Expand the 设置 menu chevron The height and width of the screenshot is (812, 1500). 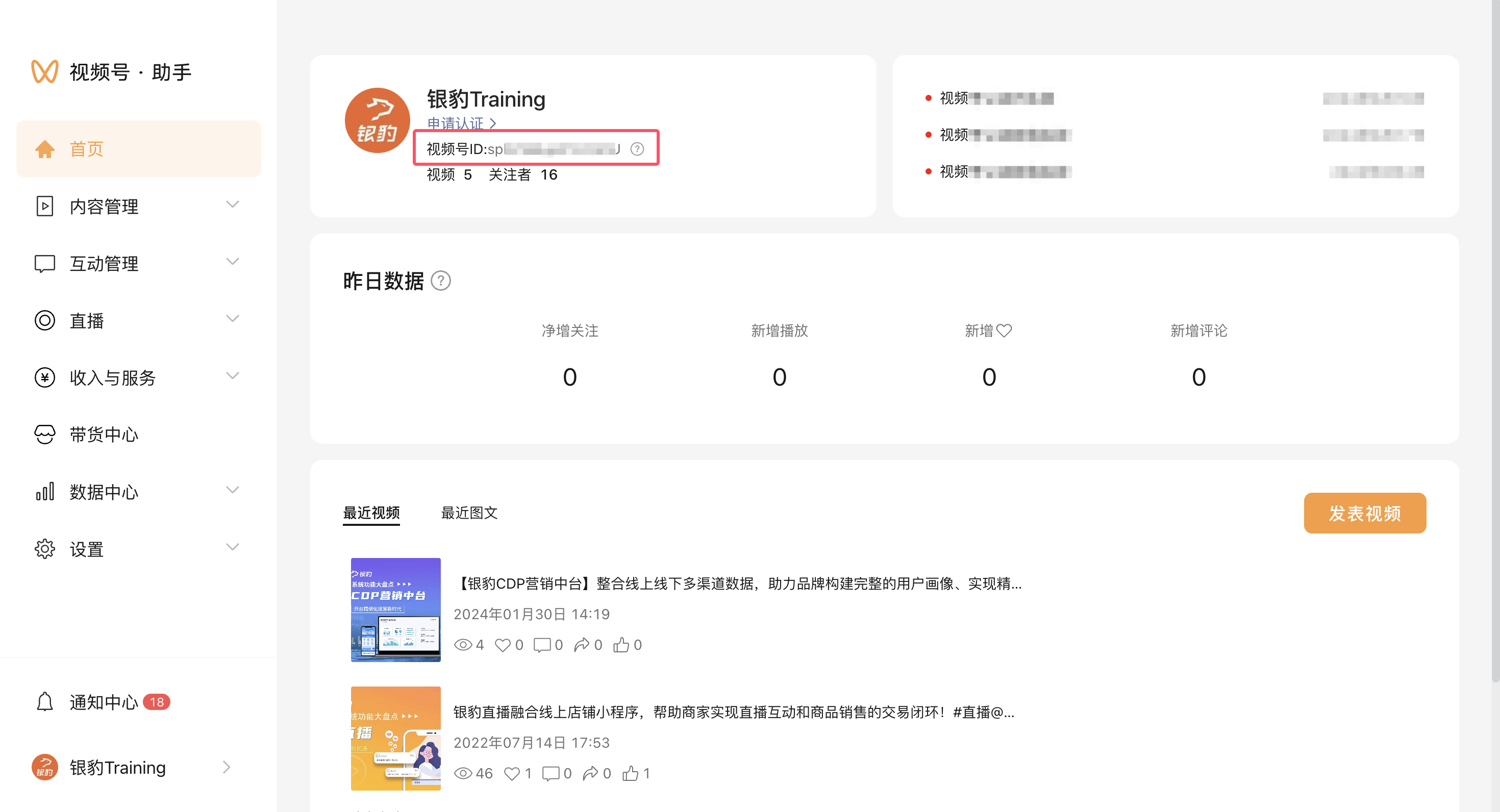[232, 547]
